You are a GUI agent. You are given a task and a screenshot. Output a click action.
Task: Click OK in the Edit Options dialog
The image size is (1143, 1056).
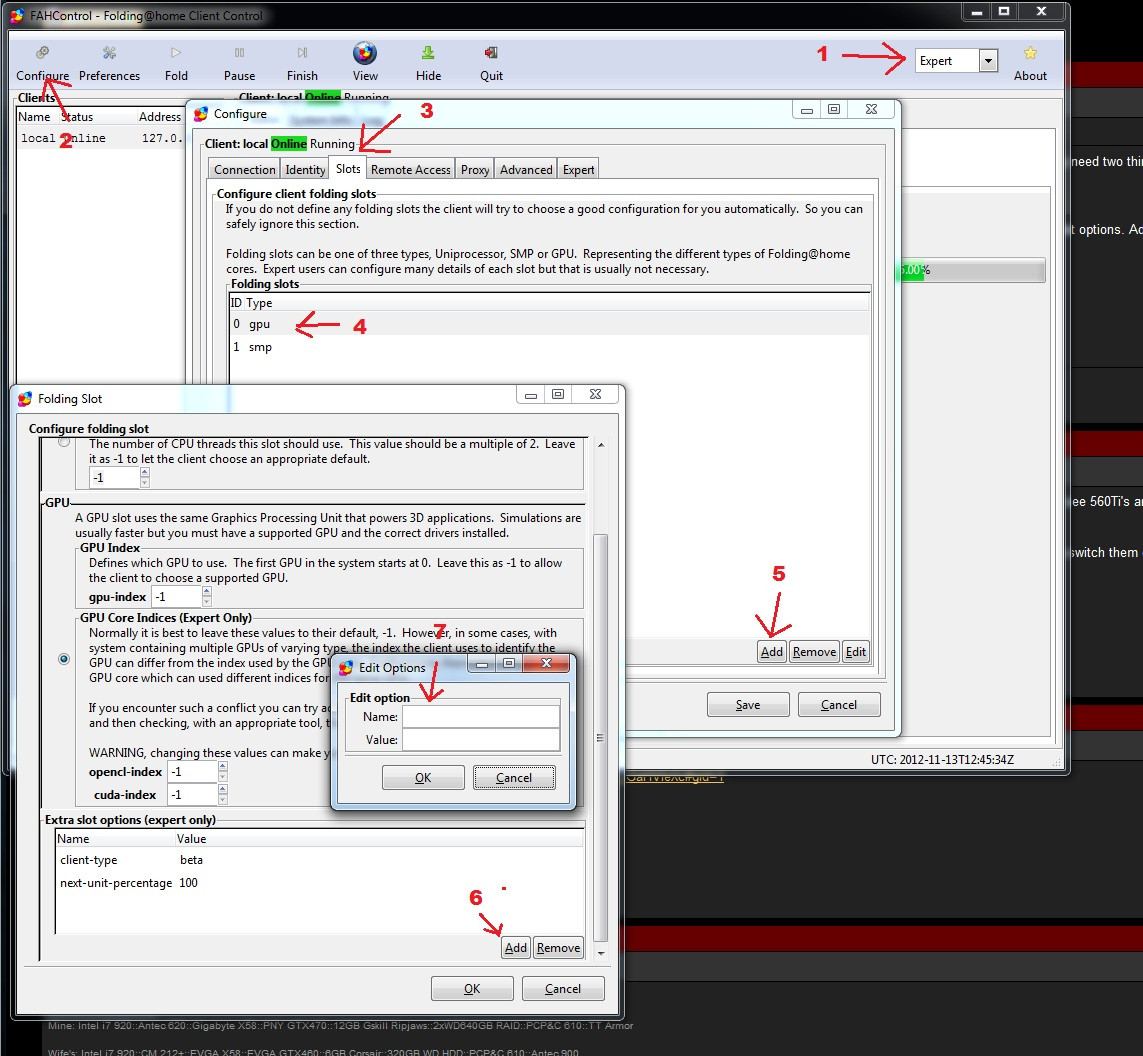(423, 778)
